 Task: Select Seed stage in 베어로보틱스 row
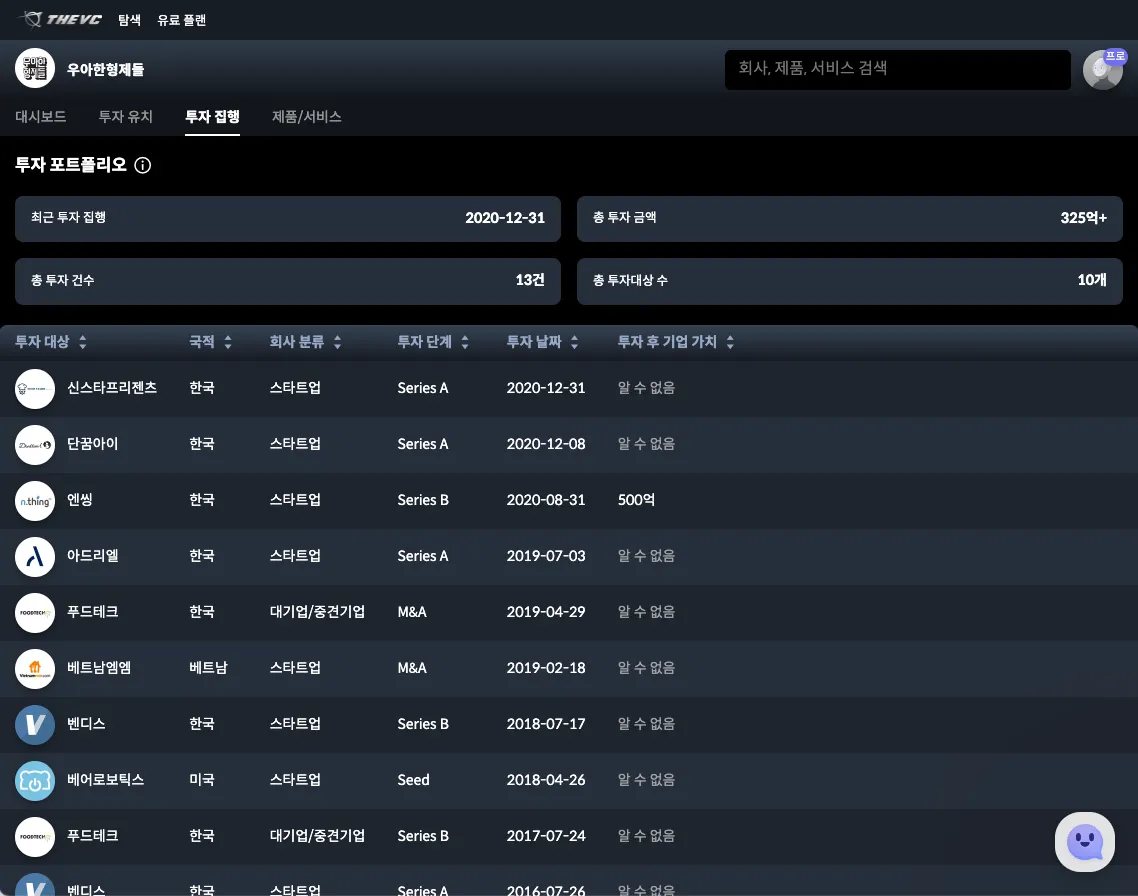(x=413, y=779)
